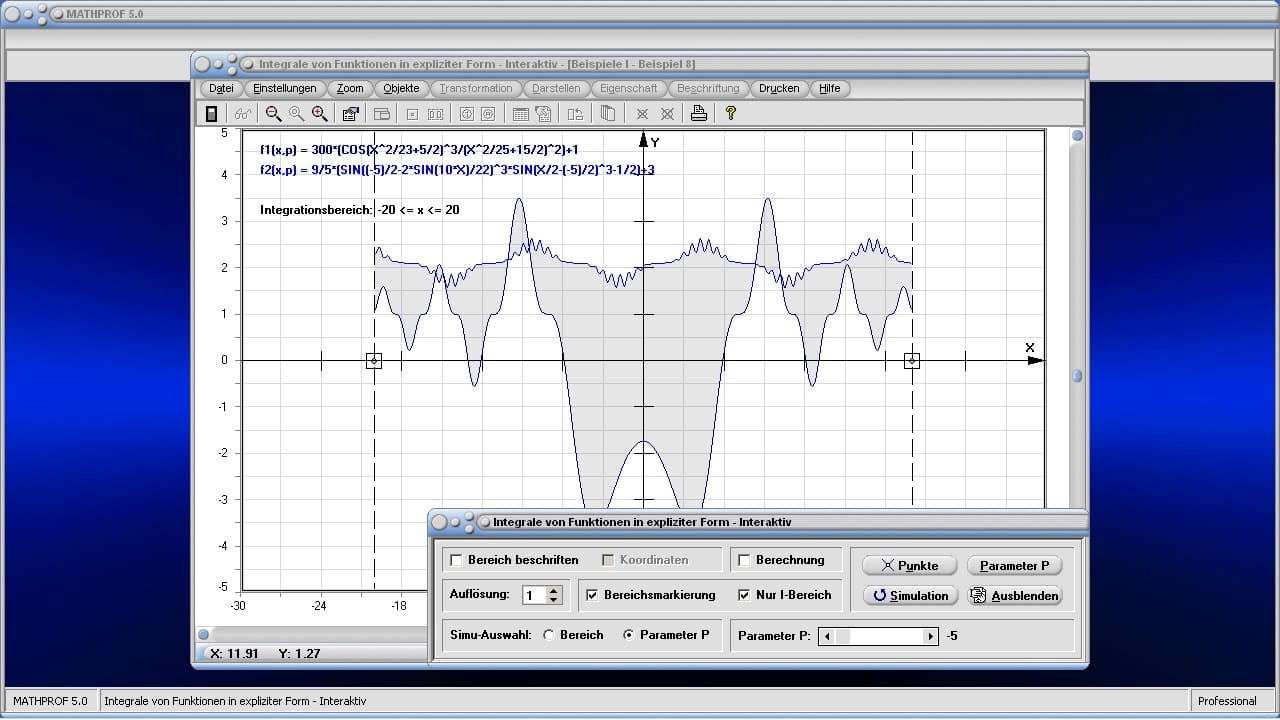The height and width of the screenshot is (720, 1280).
Task: Click the Parameter P slider thumb
Action: click(x=843, y=636)
